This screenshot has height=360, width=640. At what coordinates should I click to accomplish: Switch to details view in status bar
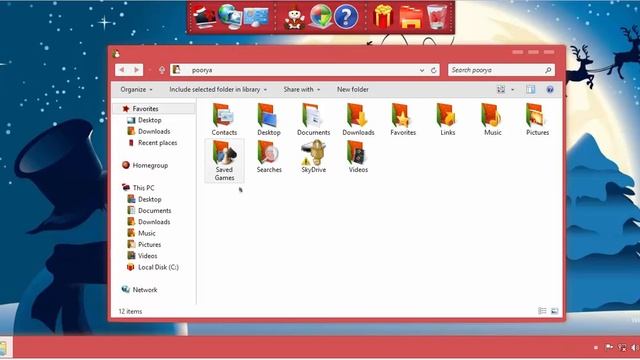click(x=542, y=311)
